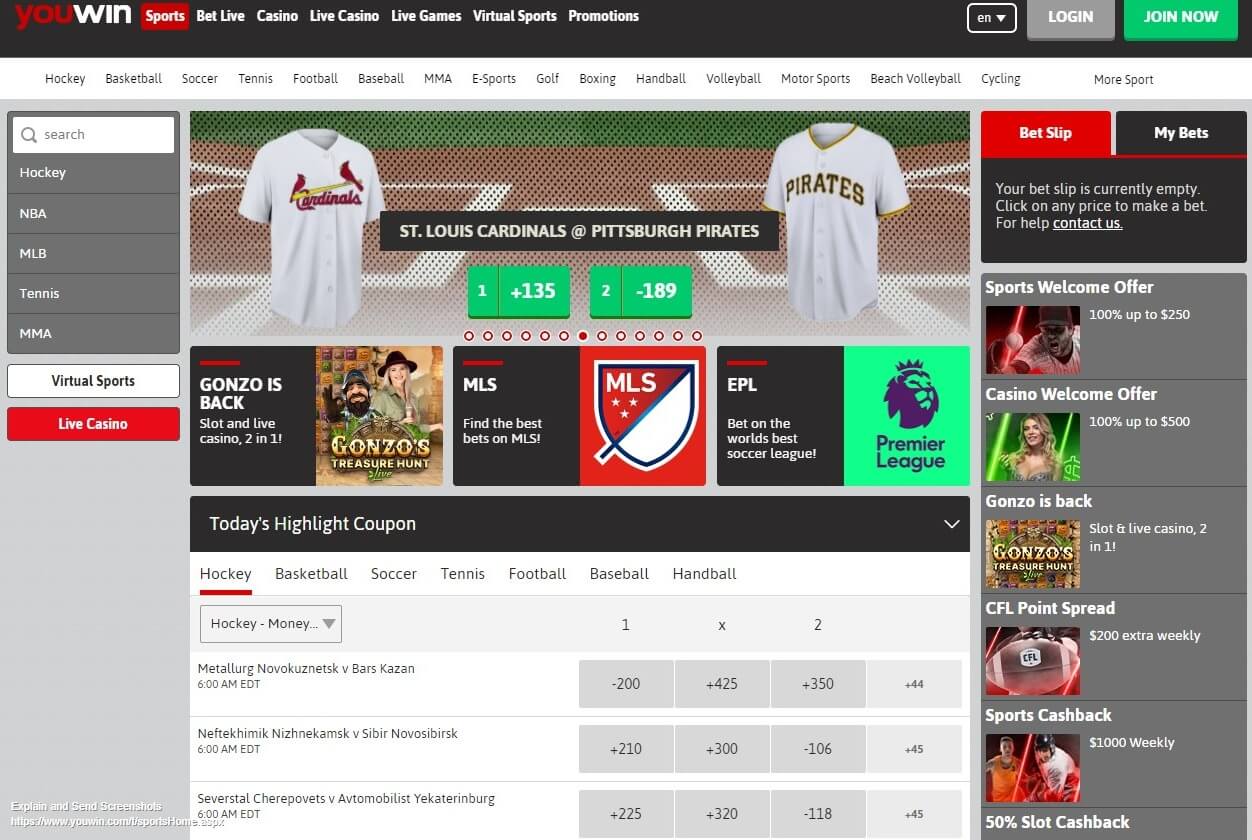The height and width of the screenshot is (840, 1252).
Task: Open the en language dropdown
Action: point(992,18)
